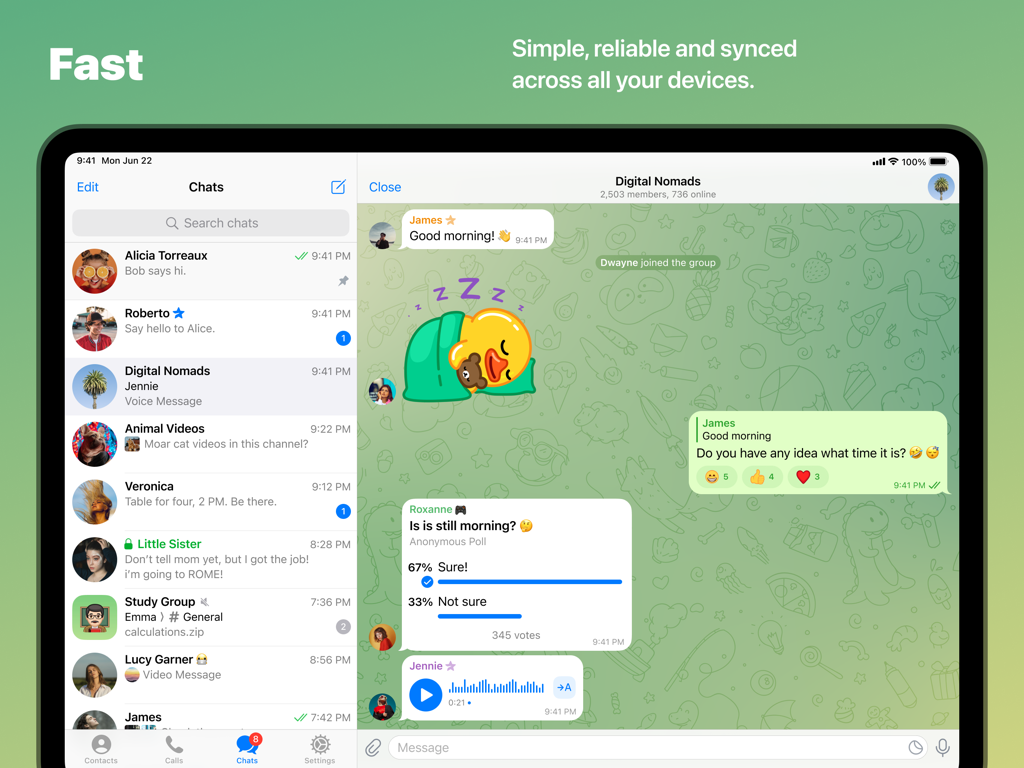Click James sender name in first message
Viewport: 1024px width, 768px height.
coord(426,220)
